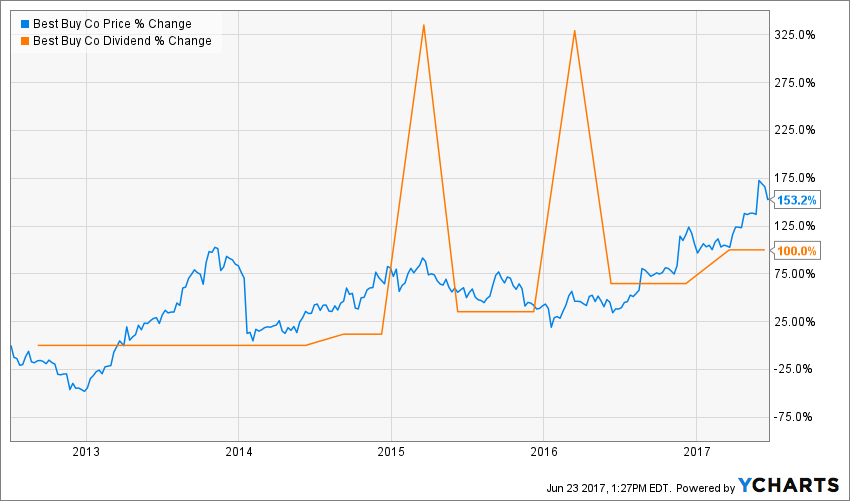Open the YCharts logo link
850x501 pixels.
coord(789,485)
